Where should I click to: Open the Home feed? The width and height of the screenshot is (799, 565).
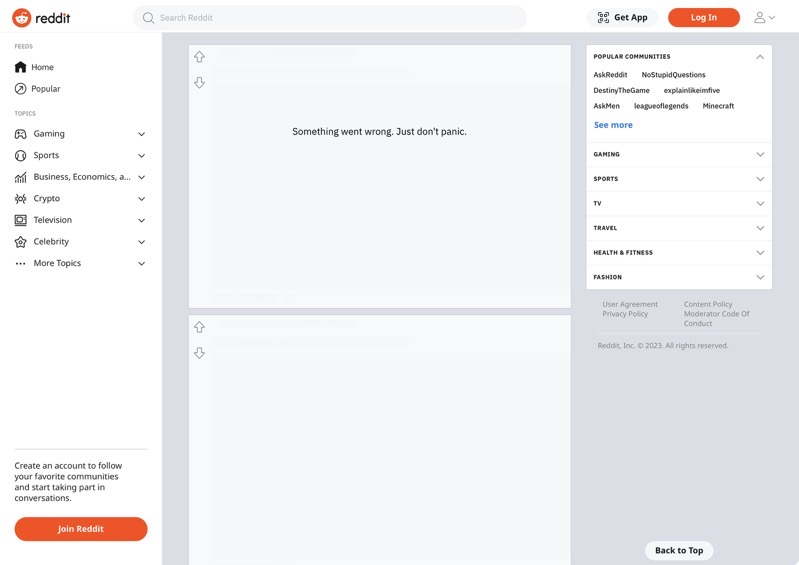point(42,67)
